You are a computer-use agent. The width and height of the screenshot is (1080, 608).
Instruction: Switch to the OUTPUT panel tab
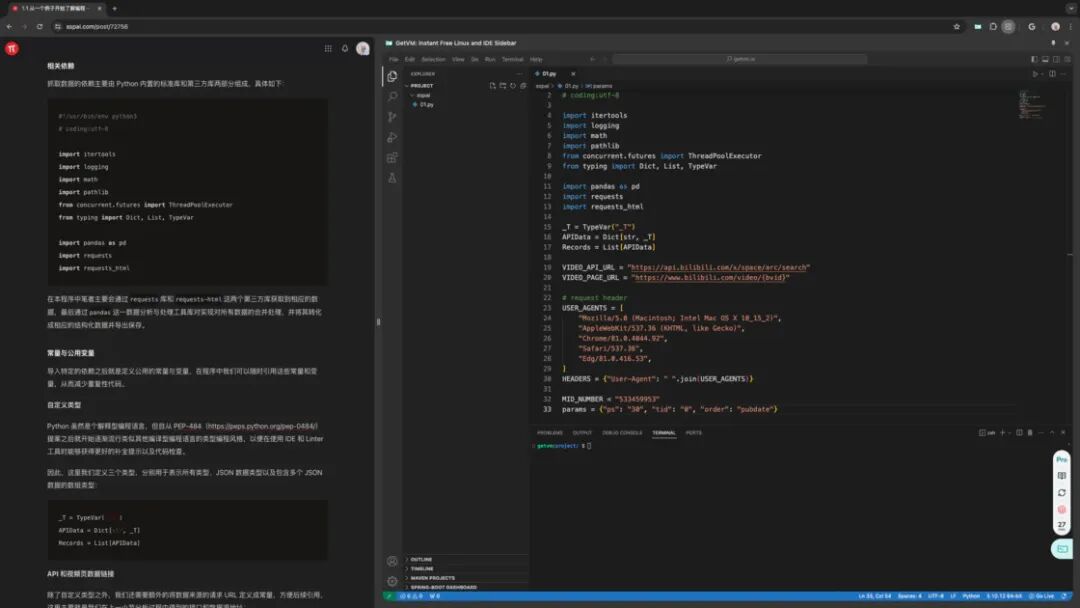point(582,432)
